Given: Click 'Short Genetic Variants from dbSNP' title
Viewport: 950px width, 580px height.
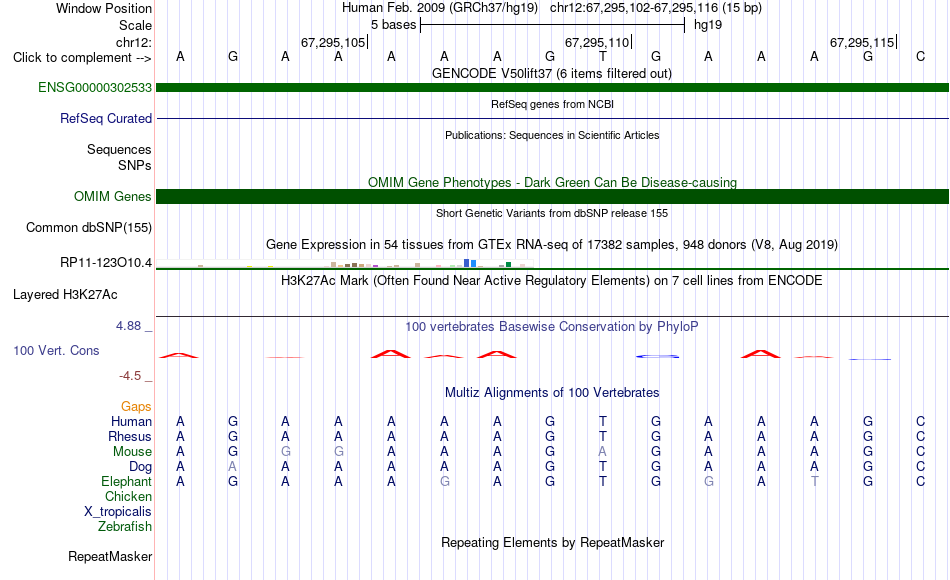Looking at the screenshot, I should tap(552, 213).
